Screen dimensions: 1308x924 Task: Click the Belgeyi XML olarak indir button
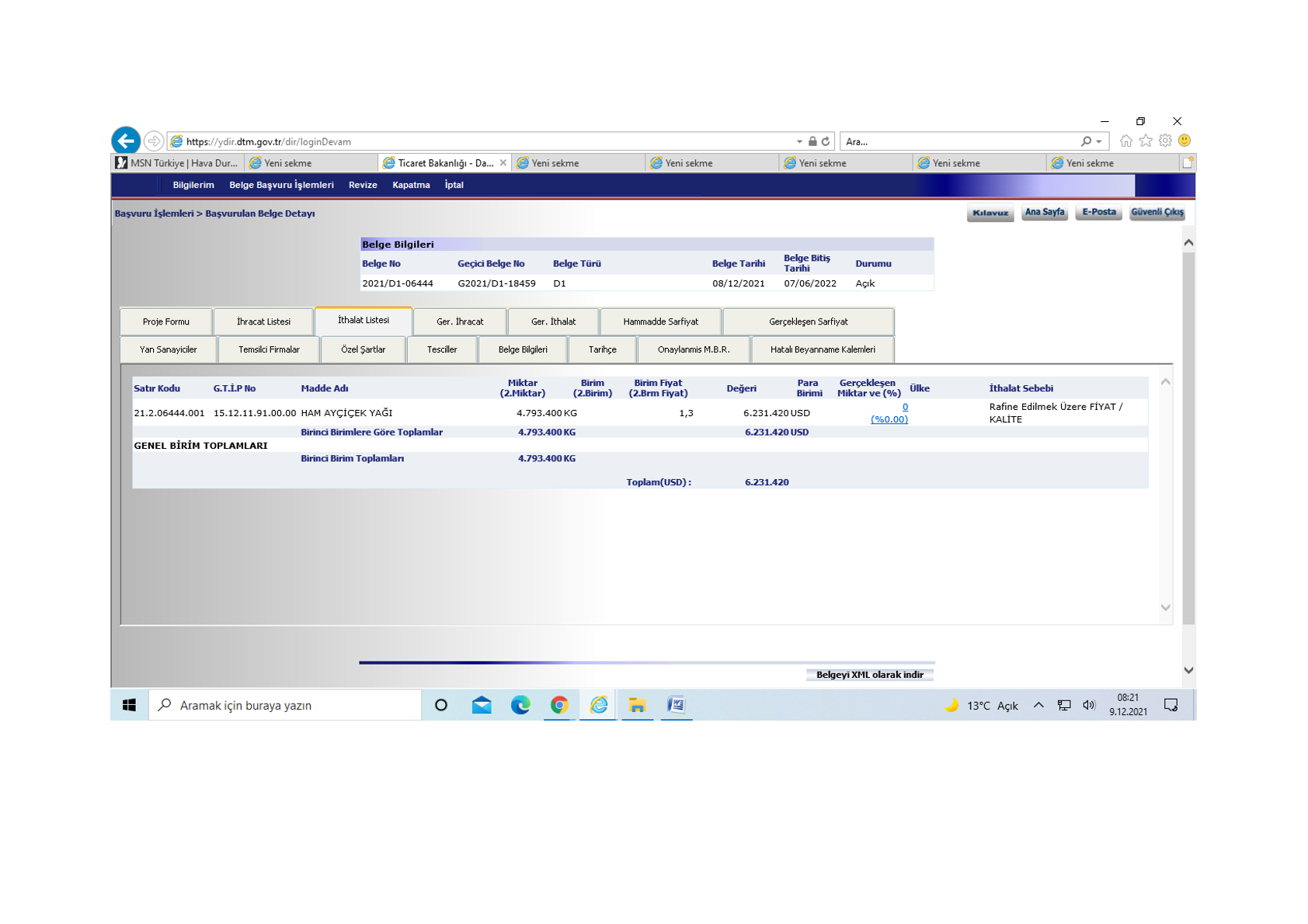click(x=870, y=675)
